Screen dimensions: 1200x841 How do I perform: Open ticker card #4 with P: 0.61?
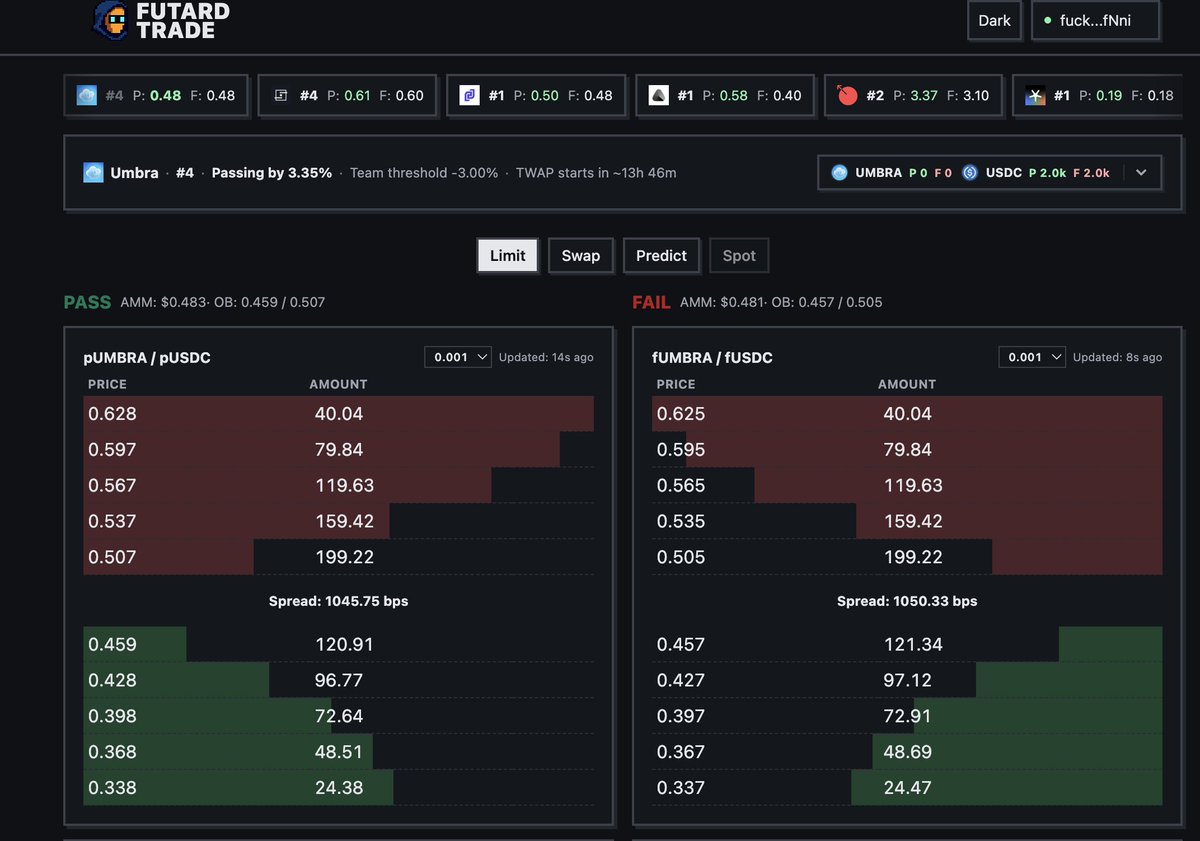[347, 96]
